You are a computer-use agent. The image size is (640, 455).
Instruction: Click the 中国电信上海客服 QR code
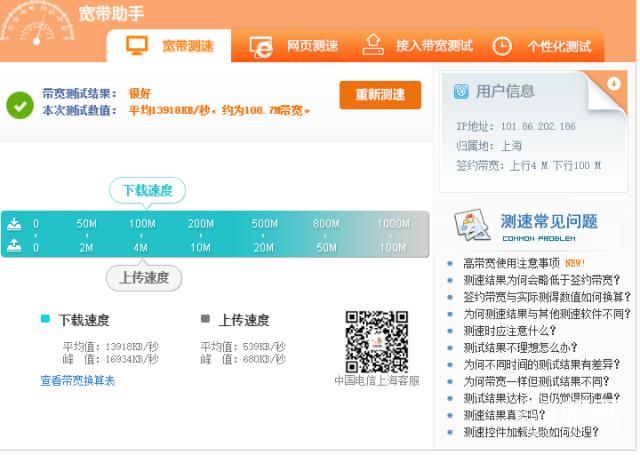coord(377,342)
